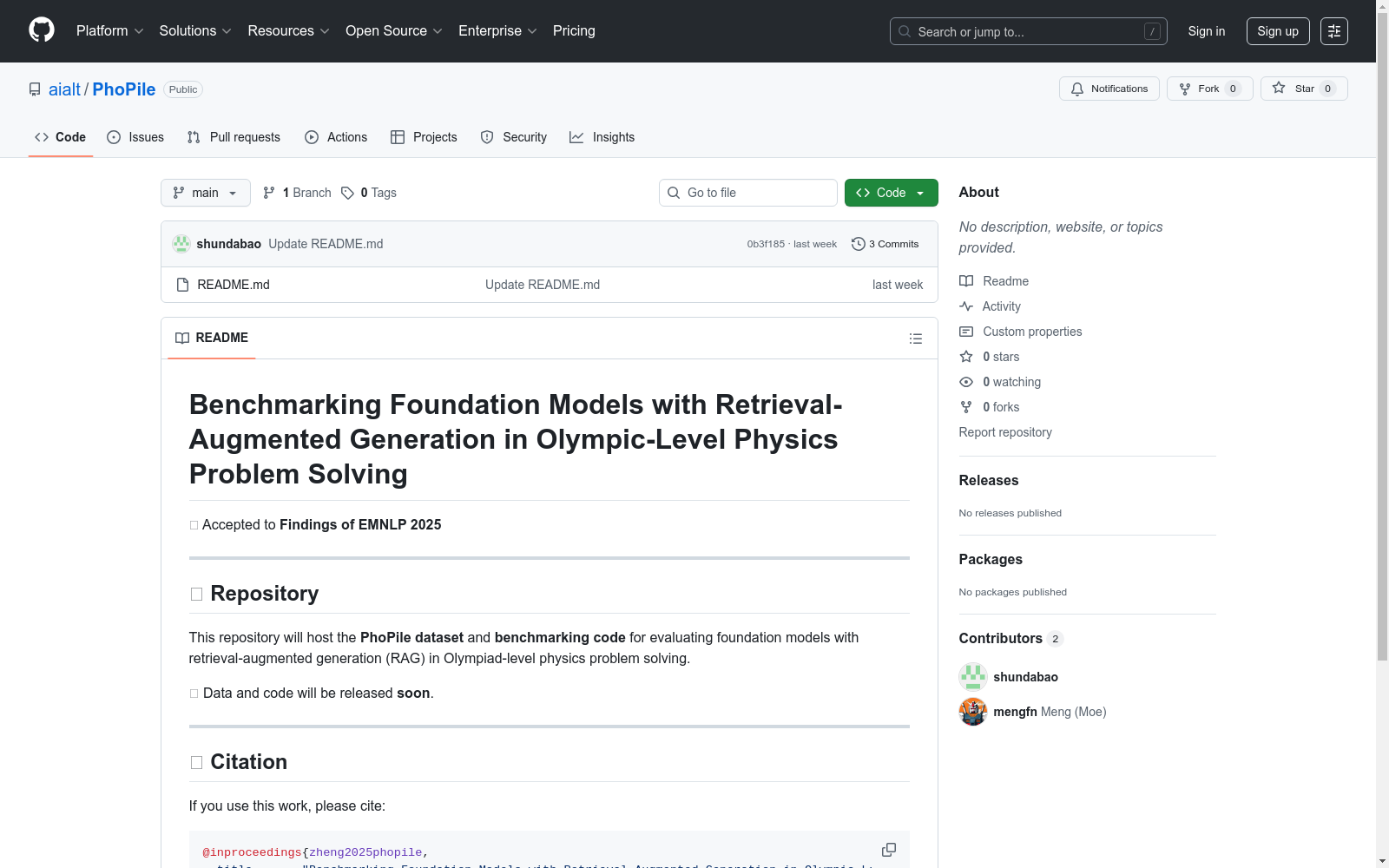This screenshot has width=1389, height=868.
Task: Click the fork icon on the Fork button
Action: tap(1185, 89)
